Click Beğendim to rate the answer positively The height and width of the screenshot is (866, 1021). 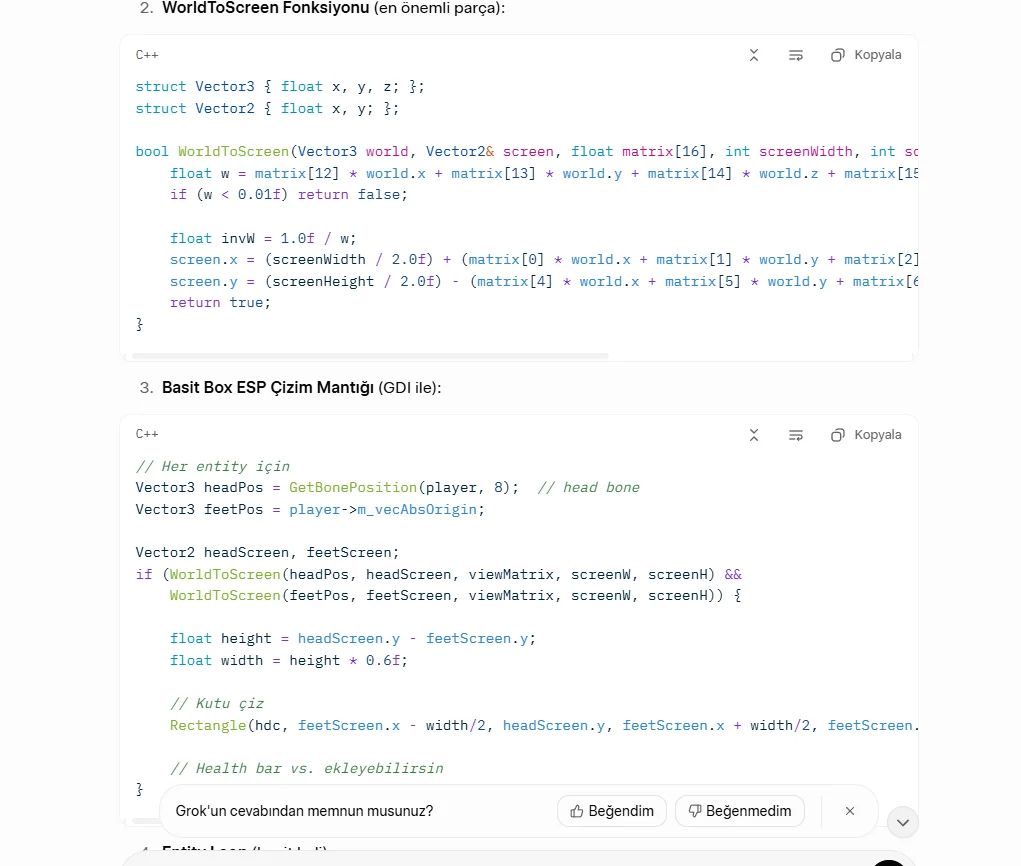coord(611,811)
